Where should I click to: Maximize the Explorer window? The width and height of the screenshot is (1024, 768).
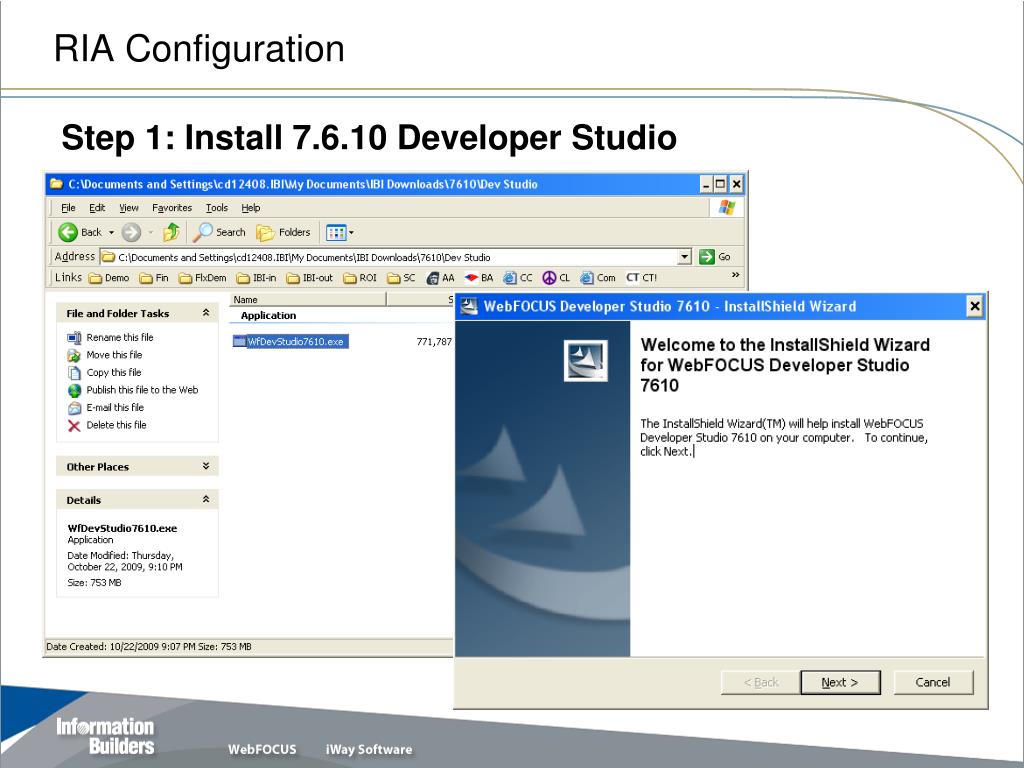click(720, 184)
